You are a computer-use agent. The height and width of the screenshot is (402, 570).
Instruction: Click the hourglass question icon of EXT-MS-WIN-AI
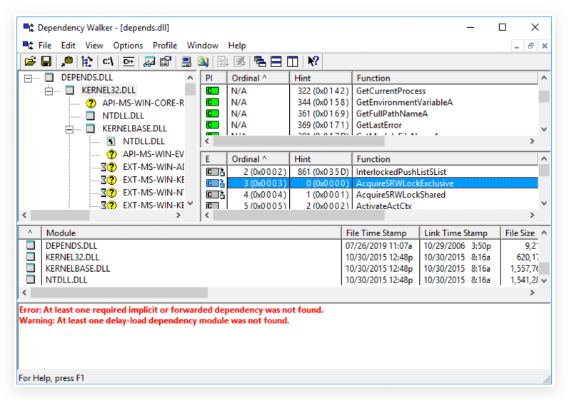point(109,167)
